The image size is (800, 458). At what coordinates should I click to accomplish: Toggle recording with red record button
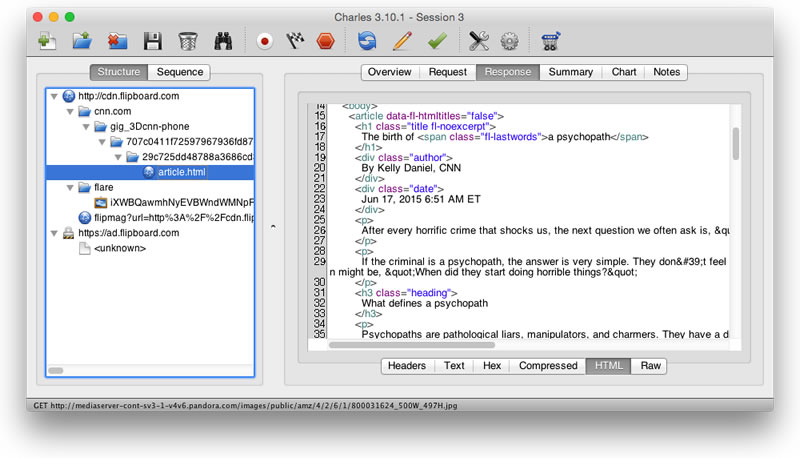[x=264, y=41]
